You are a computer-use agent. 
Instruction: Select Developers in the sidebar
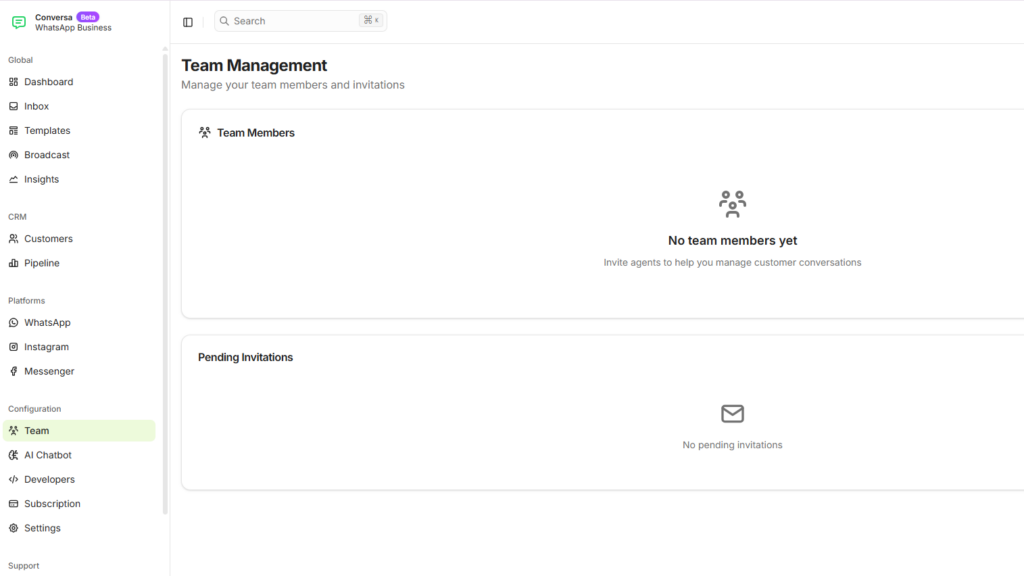[49, 480]
